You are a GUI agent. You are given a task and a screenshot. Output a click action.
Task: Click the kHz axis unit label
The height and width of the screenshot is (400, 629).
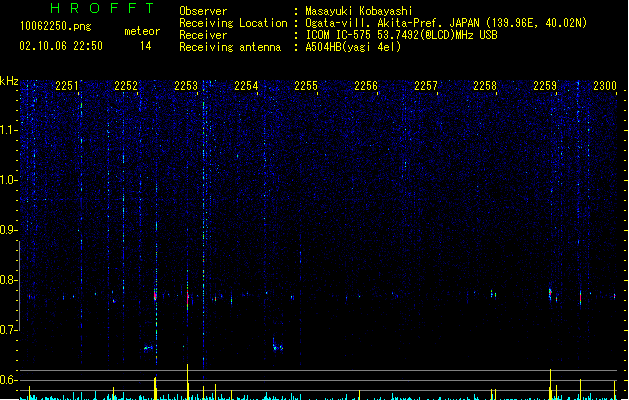click(9, 81)
